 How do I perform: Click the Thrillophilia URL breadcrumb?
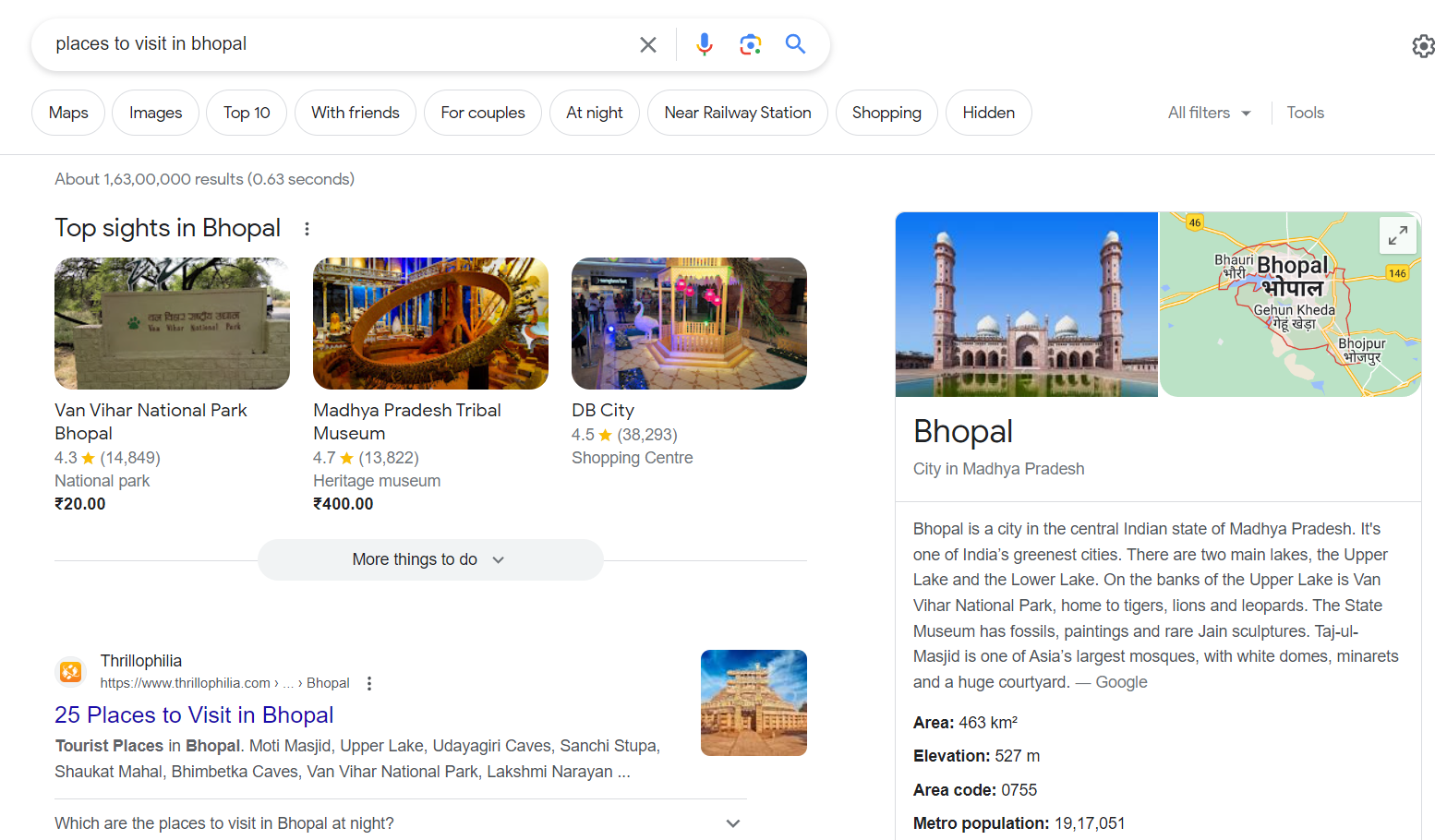(x=224, y=683)
